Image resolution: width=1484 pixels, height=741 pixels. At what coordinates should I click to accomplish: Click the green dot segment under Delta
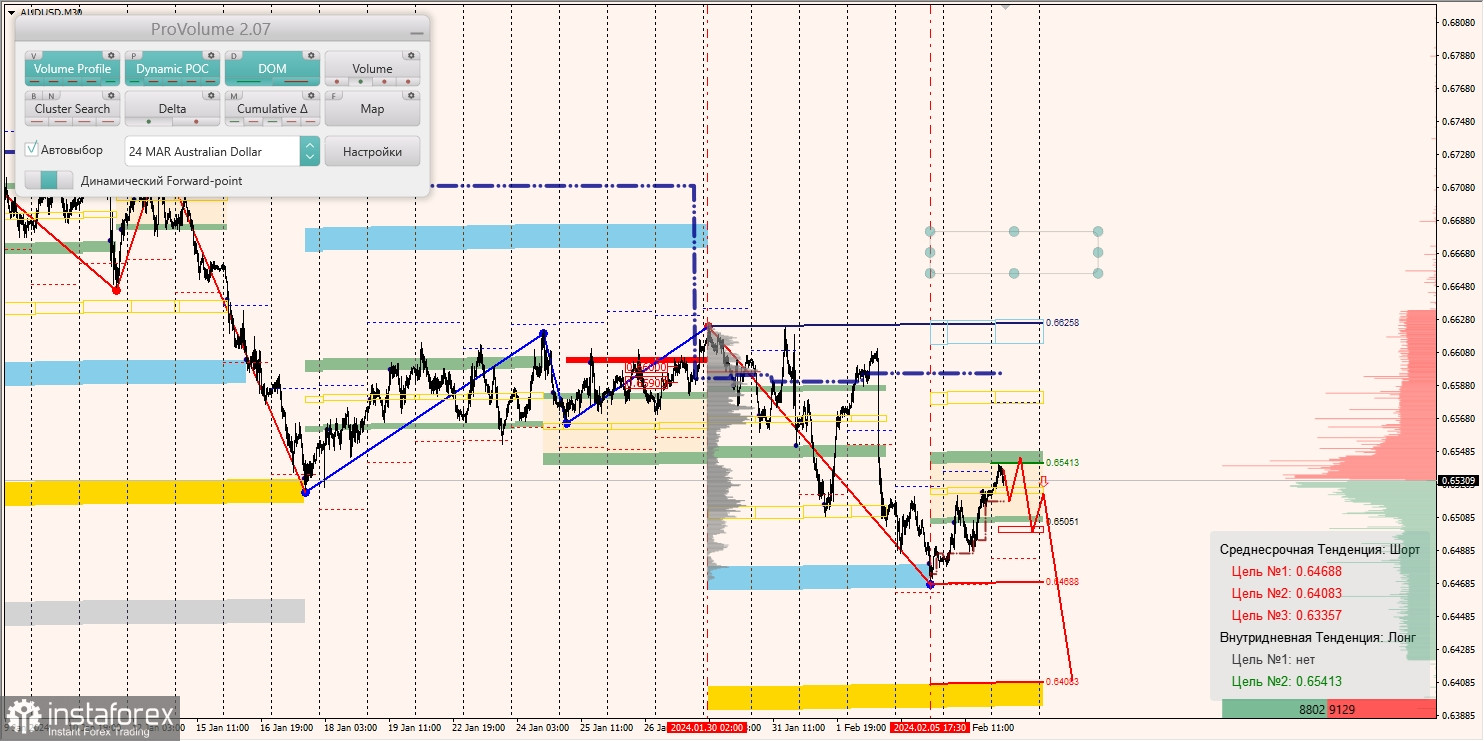pos(149,121)
